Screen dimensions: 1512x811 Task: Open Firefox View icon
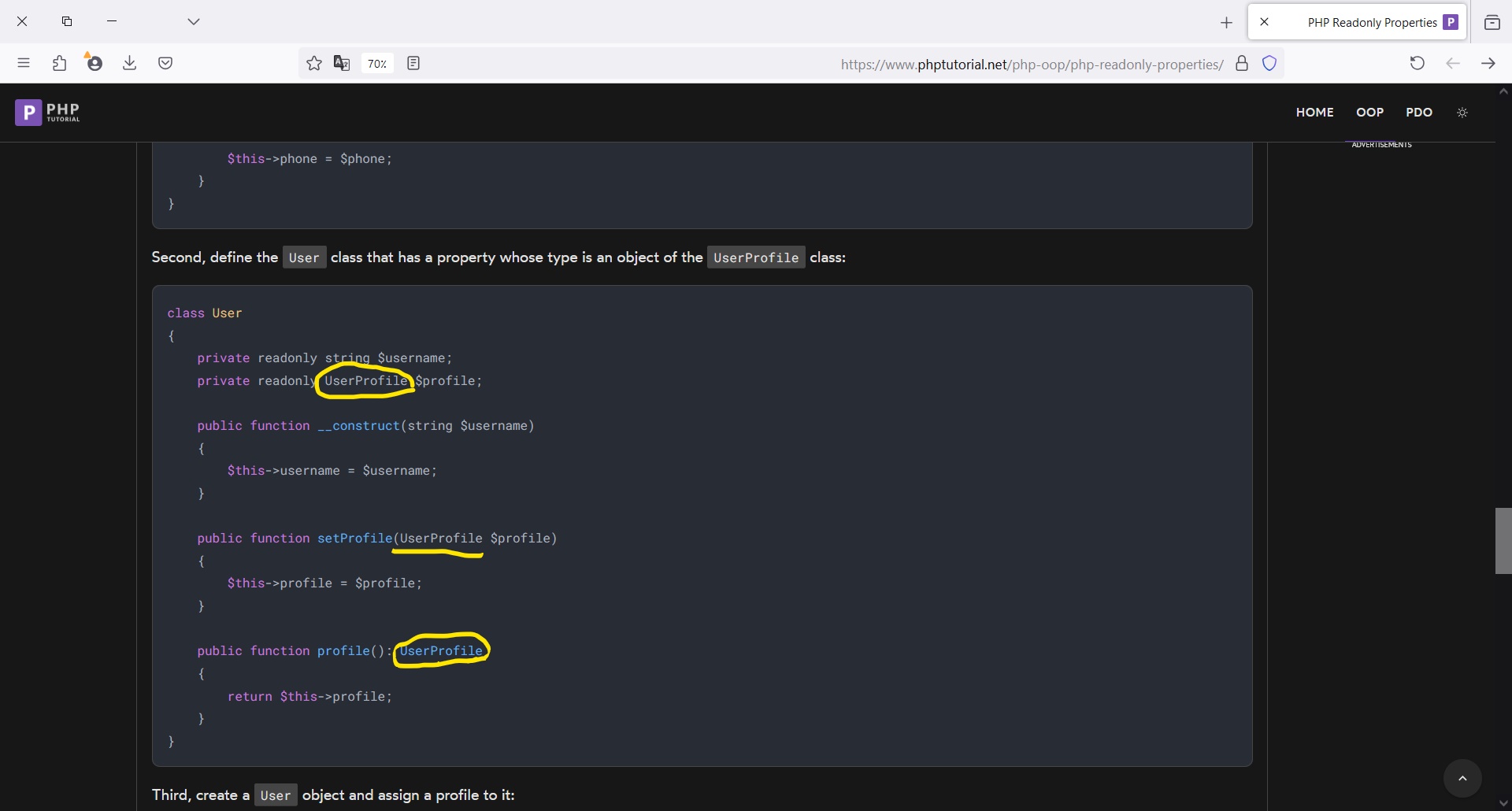tap(1492, 22)
